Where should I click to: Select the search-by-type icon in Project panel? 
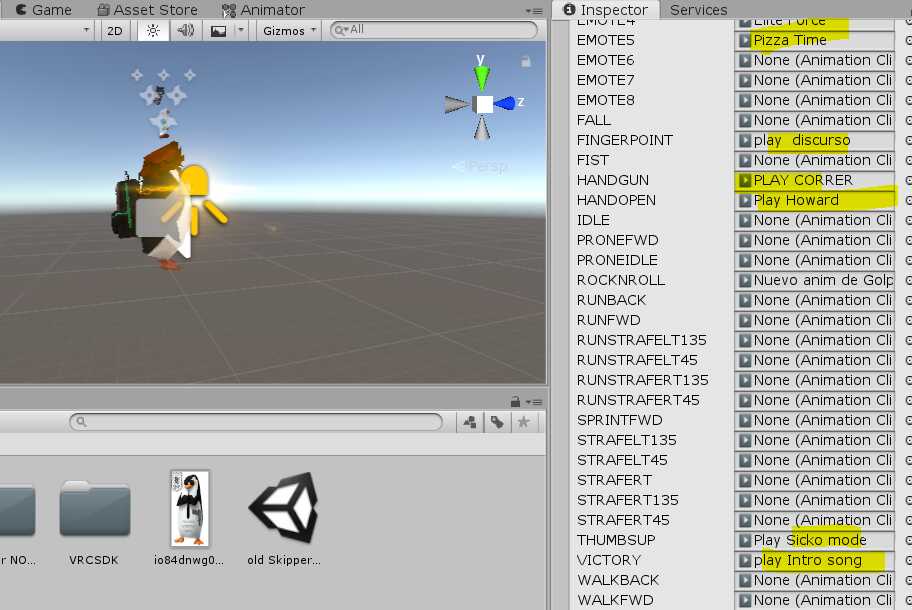click(469, 422)
